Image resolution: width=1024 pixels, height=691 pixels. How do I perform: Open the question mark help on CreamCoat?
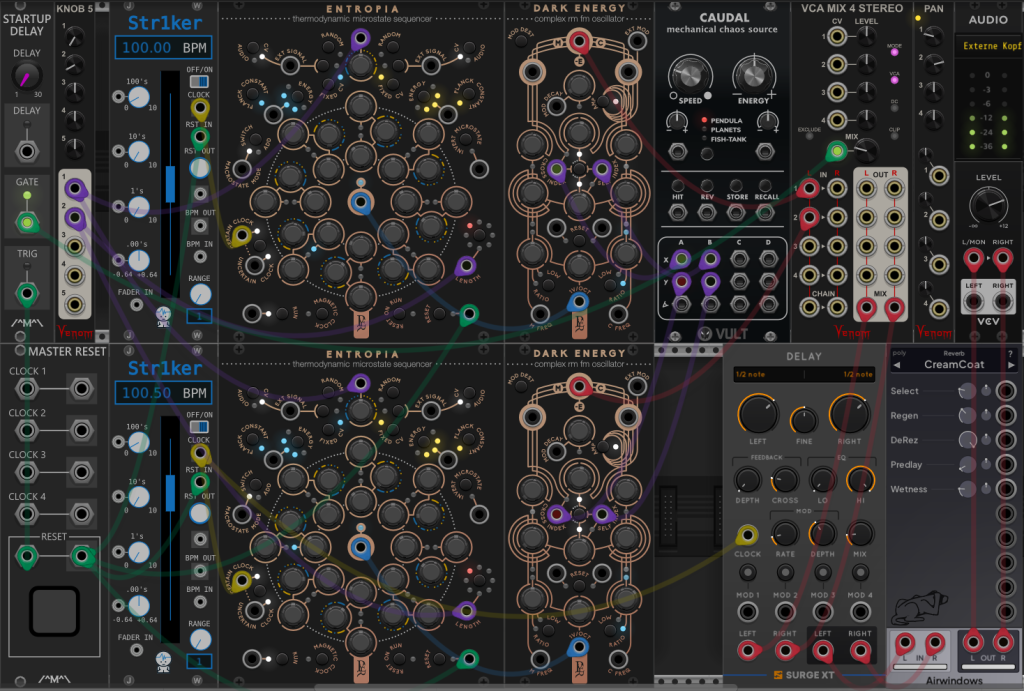click(x=1010, y=353)
